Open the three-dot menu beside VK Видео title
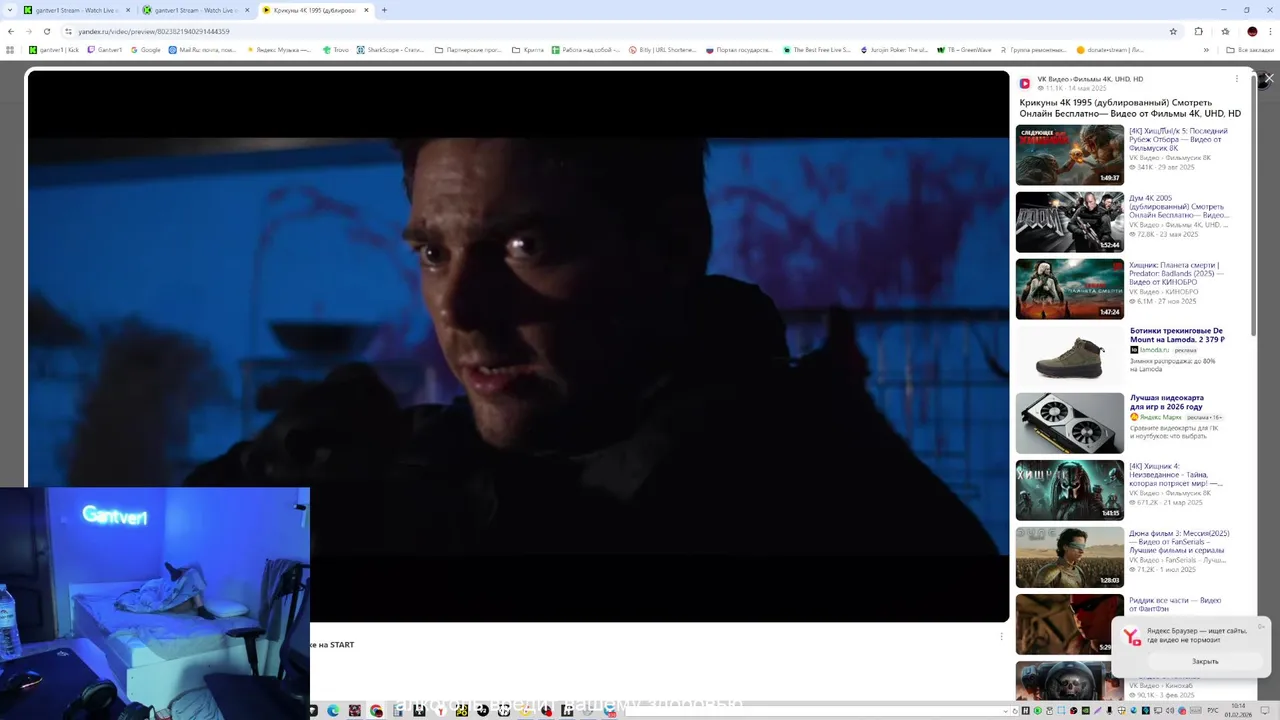The height and width of the screenshot is (720, 1280). 1236,79
